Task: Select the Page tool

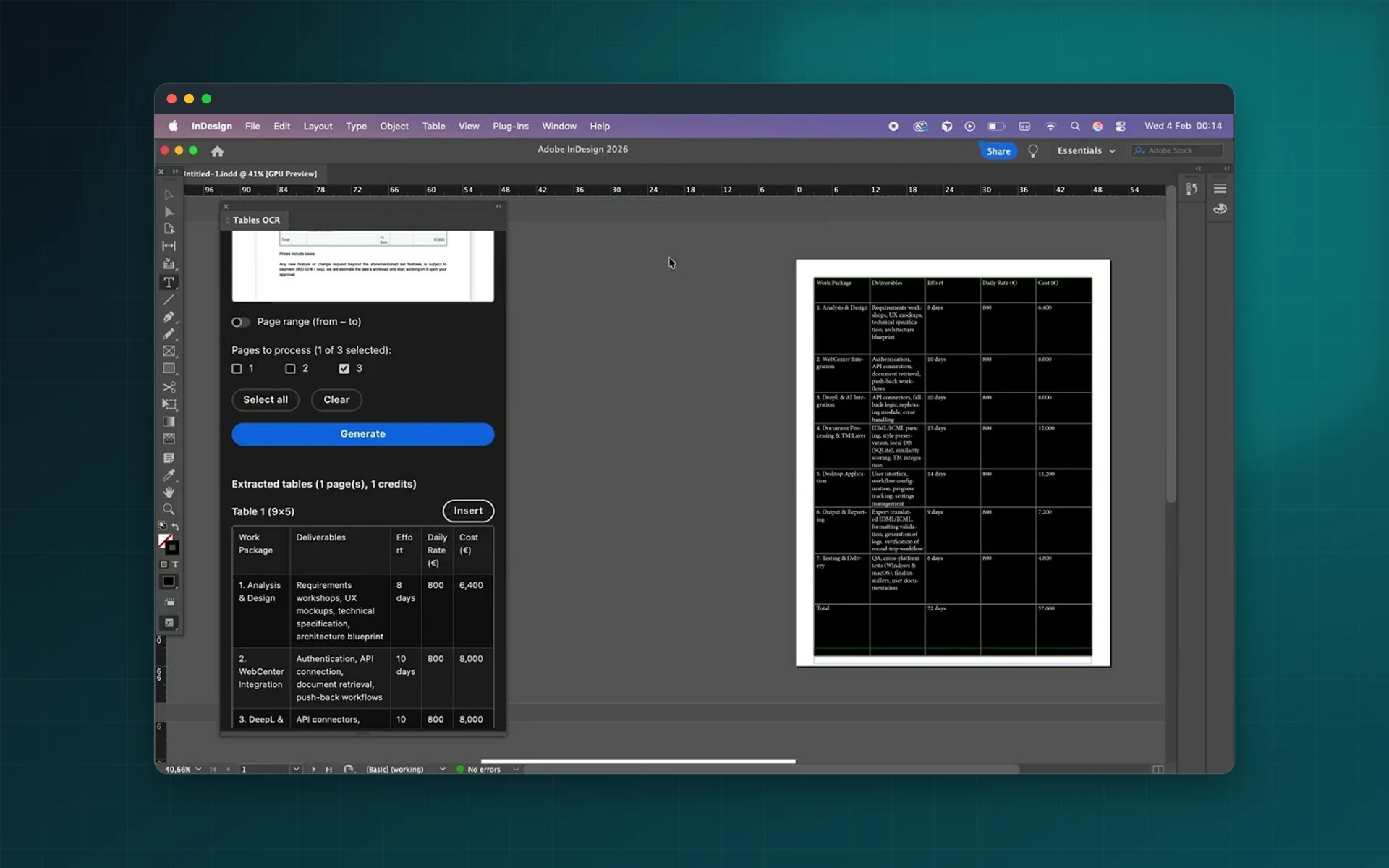Action: [169, 229]
